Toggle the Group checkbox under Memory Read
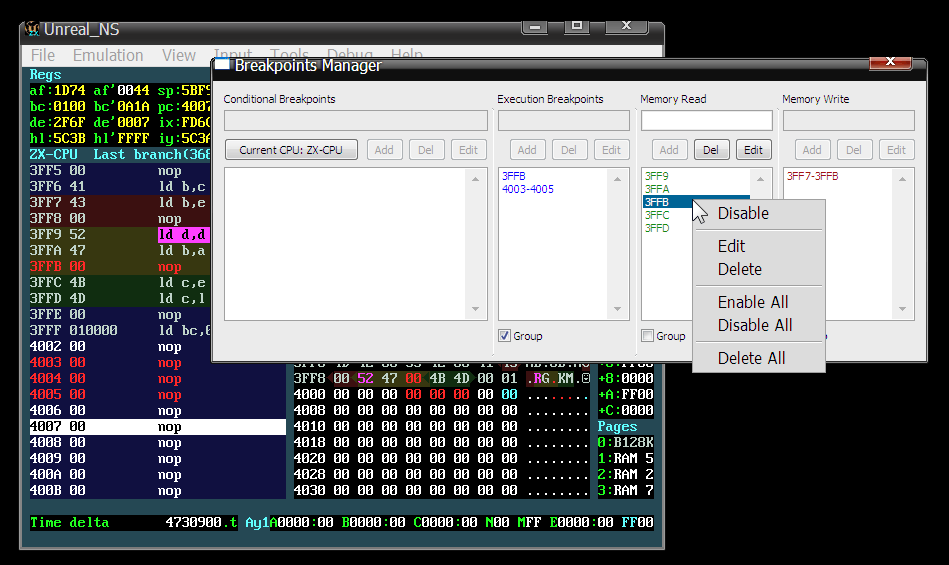Viewport: 949px width, 565px height. (x=648, y=336)
